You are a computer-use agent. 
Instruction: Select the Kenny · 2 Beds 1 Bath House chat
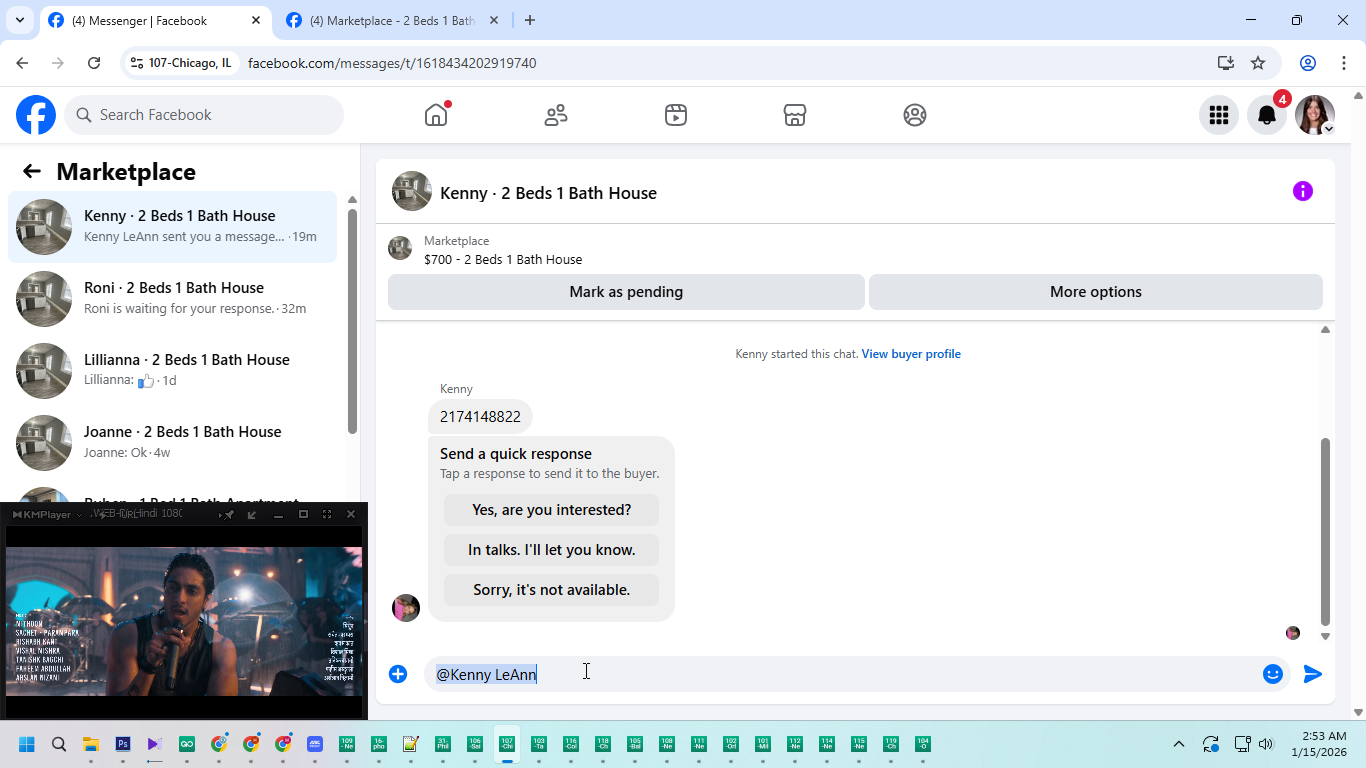[x=173, y=227]
